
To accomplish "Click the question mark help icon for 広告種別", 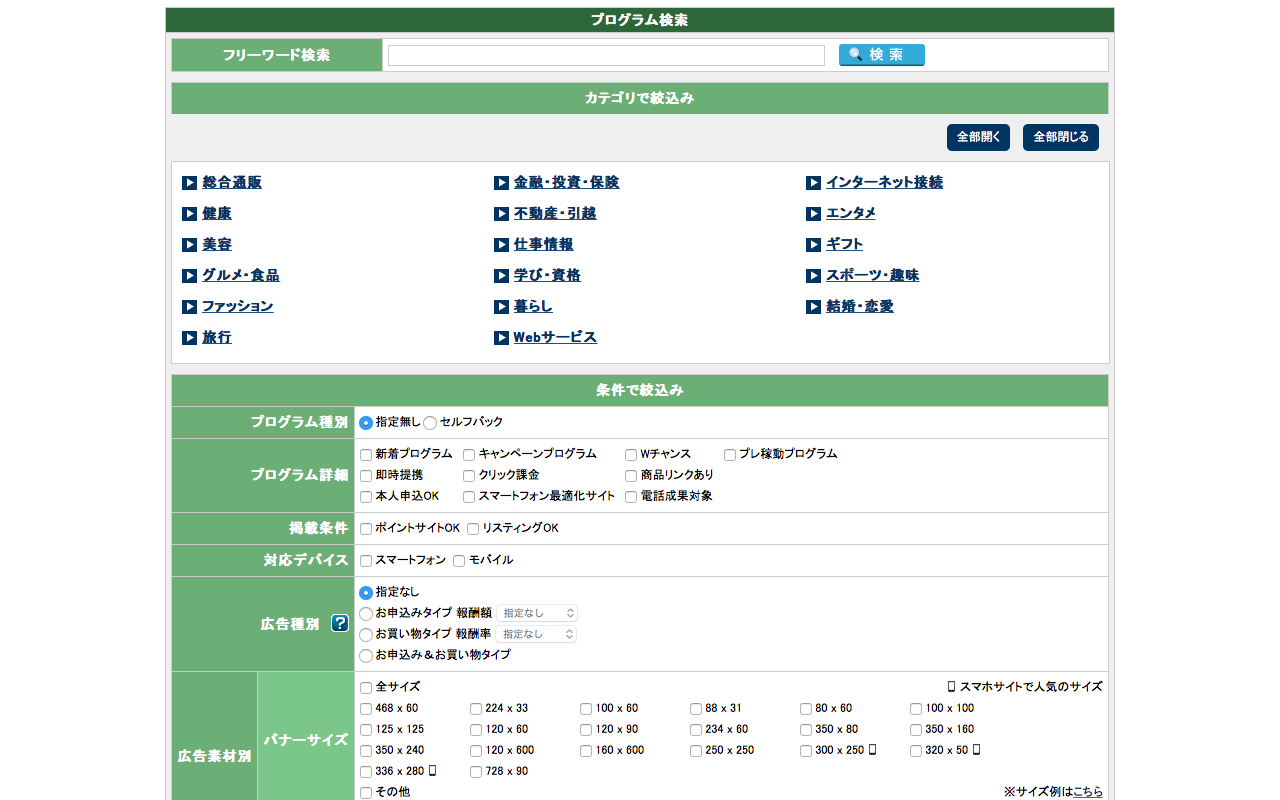I will pos(340,623).
